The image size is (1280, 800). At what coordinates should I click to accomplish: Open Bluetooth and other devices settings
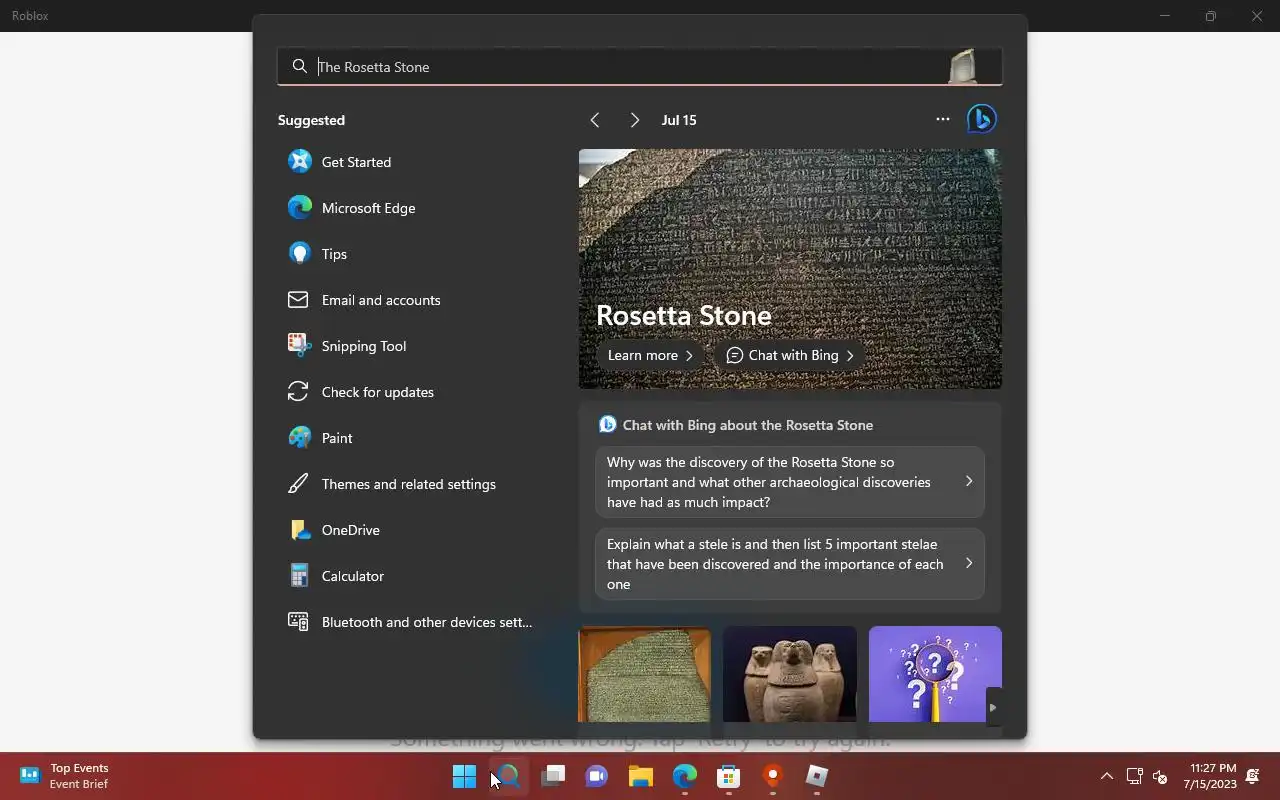point(409,622)
